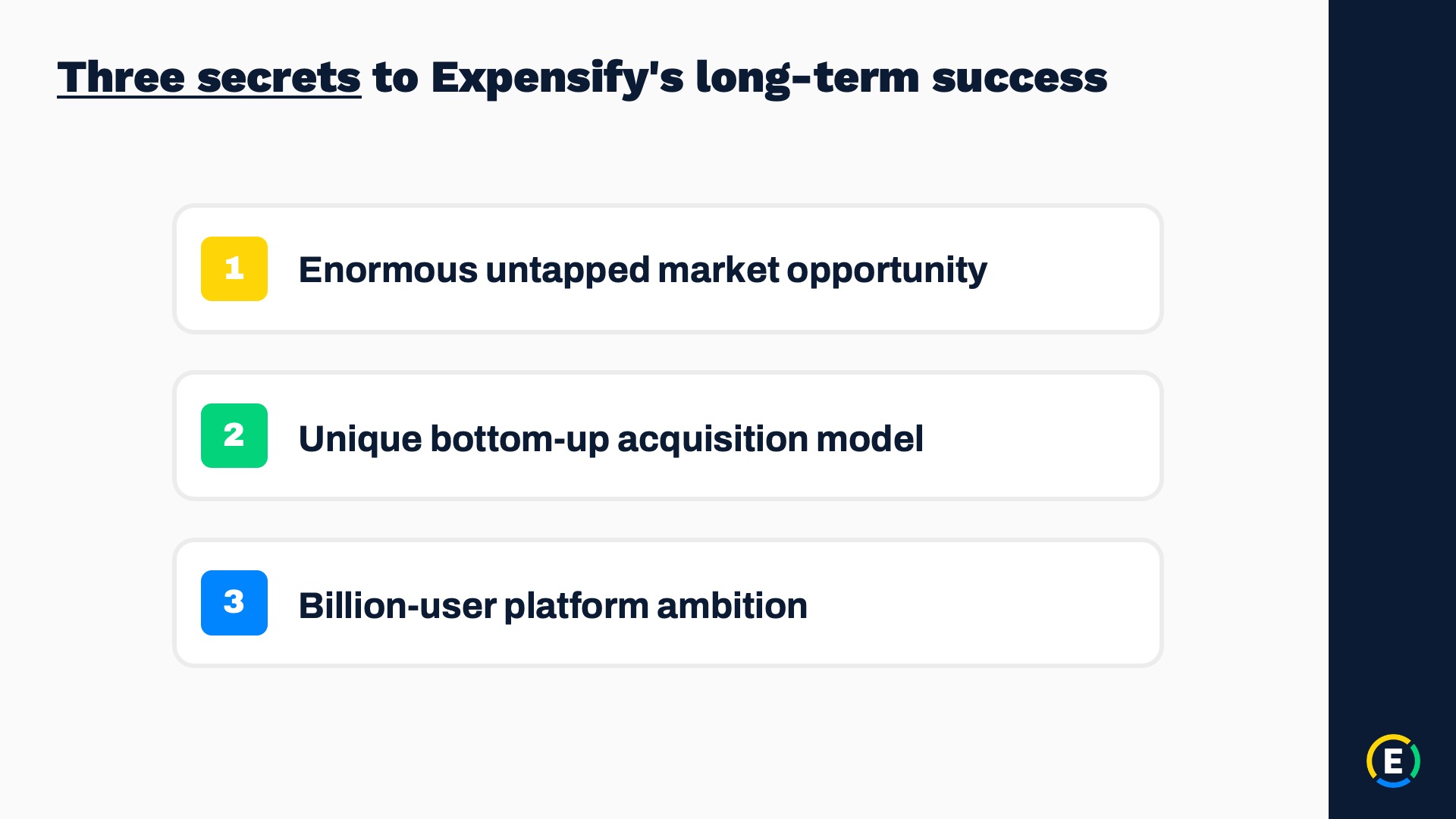The height and width of the screenshot is (819, 1456).
Task: Click the word "success" in the heading
Action: tap(1019, 79)
